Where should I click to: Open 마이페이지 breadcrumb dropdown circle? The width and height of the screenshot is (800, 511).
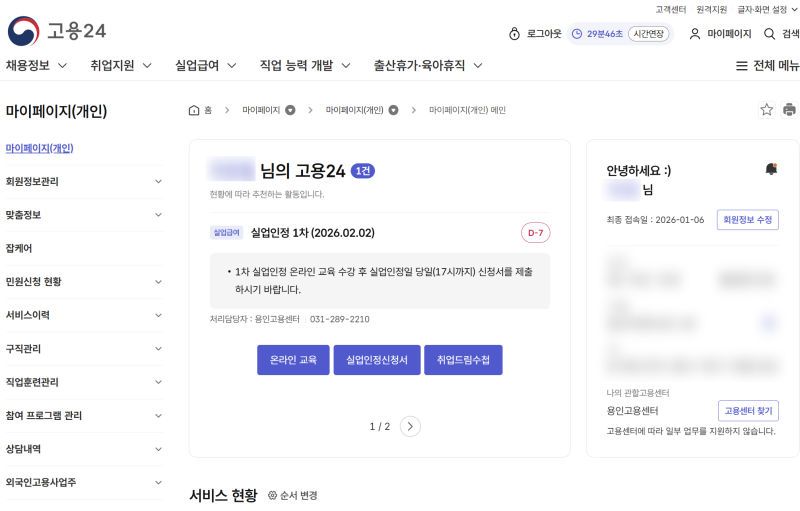pyautogui.click(x=290, y=110)
